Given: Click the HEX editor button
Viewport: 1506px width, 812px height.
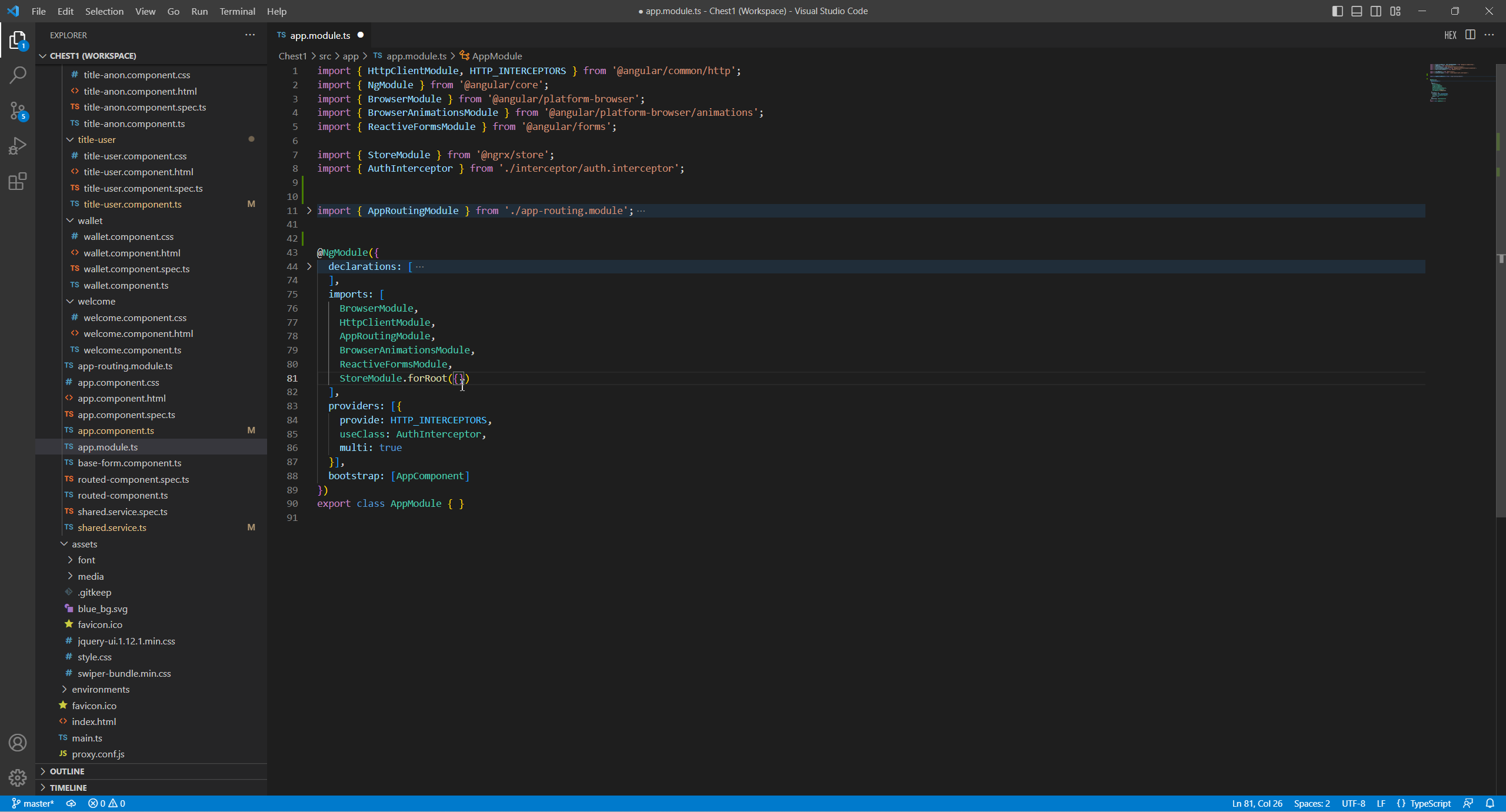Looking at the screenshot, I should tap(1450, 35).
